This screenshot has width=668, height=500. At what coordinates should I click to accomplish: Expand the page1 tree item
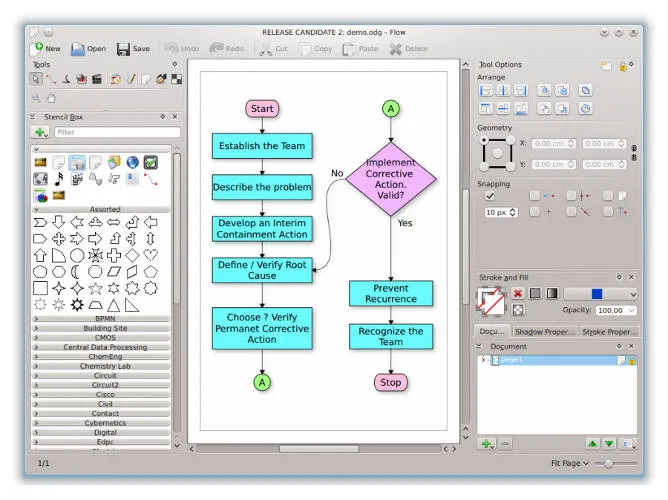[x=482, y=360]
